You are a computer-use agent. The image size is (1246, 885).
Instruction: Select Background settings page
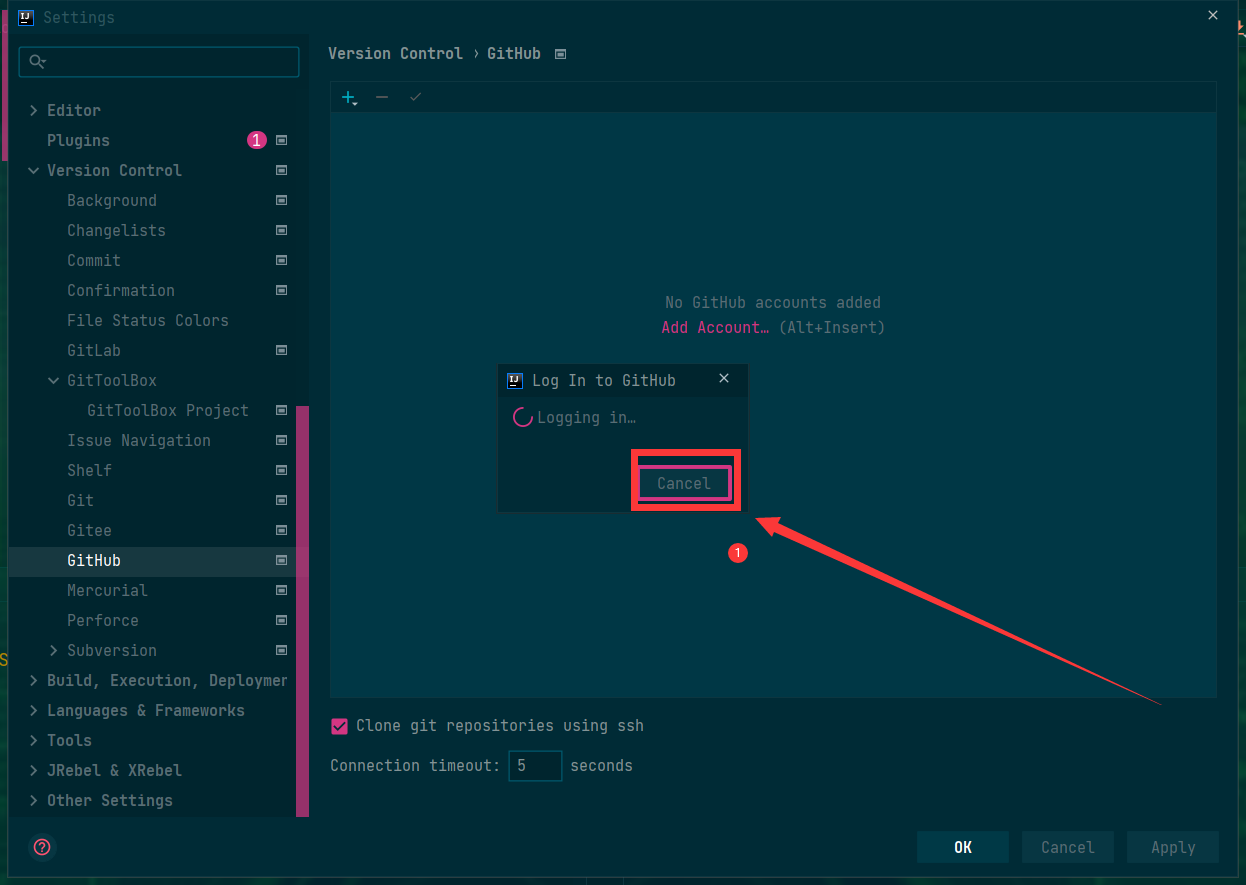click(x=112, y=201)
